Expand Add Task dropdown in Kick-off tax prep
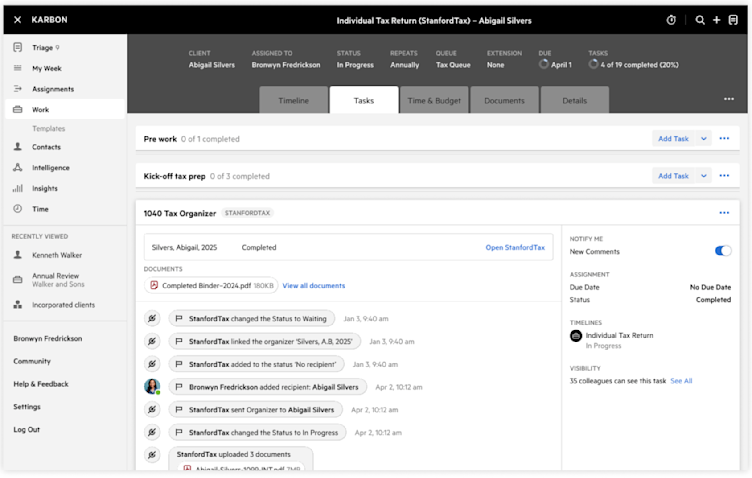This screenshot has width=752, height=478. [704, 176]
